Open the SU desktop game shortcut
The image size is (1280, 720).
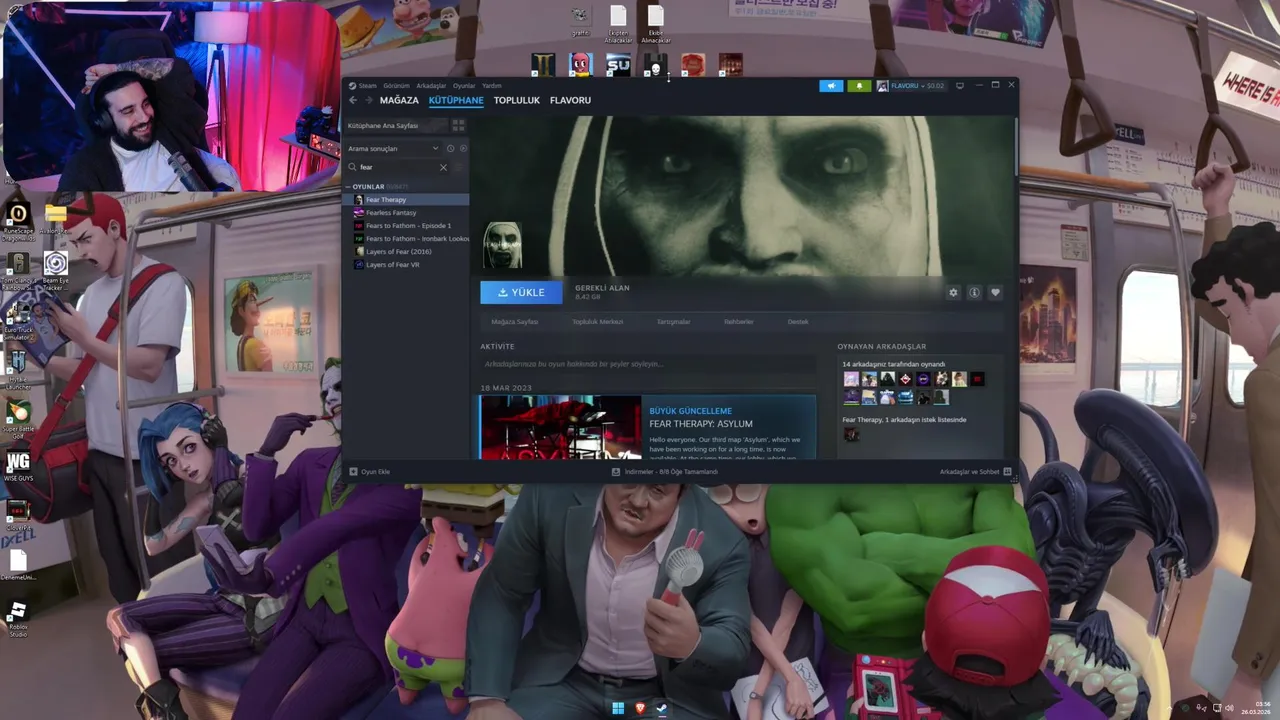[x=618, y=64]
